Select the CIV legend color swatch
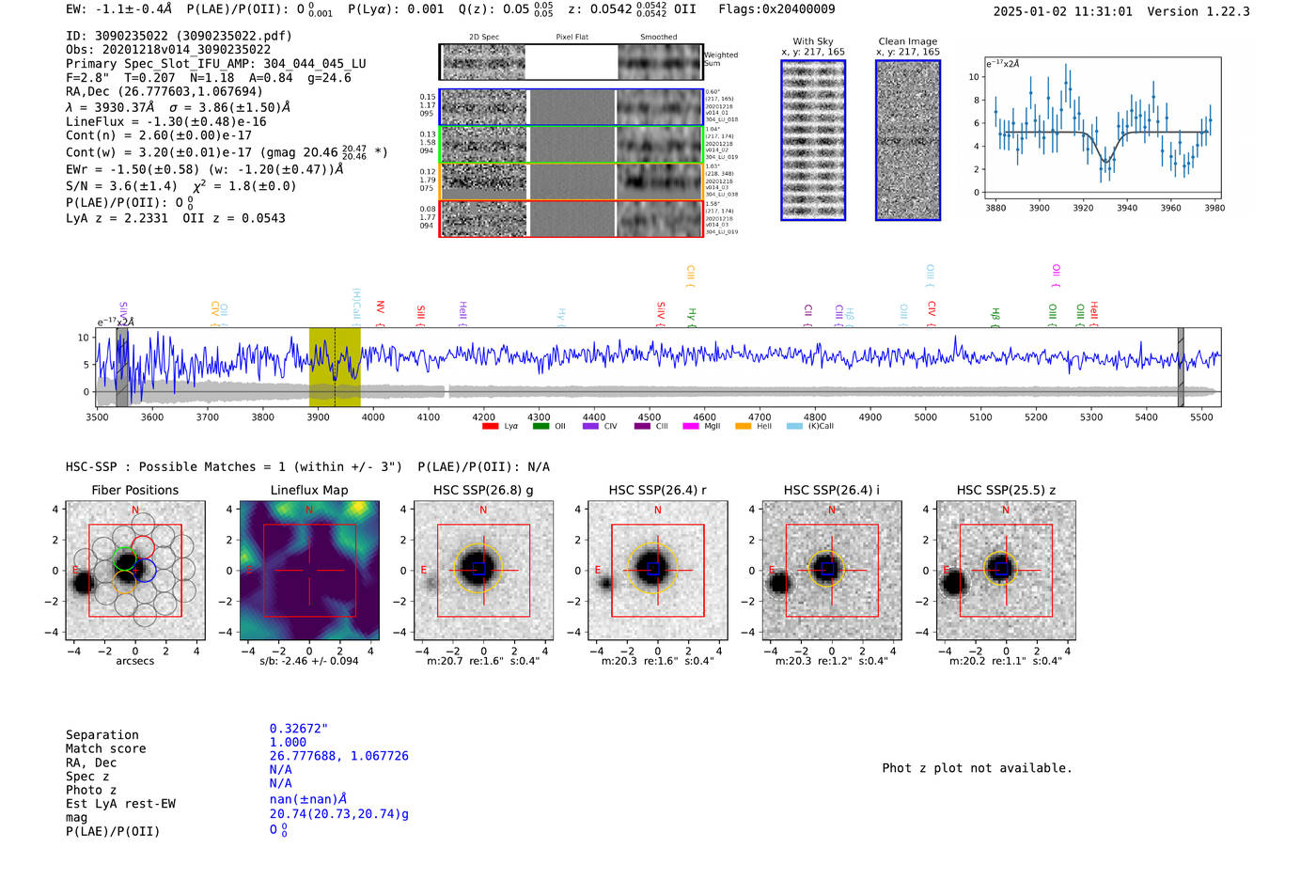Screen dimensions: 1316x896 click(590, 426)
